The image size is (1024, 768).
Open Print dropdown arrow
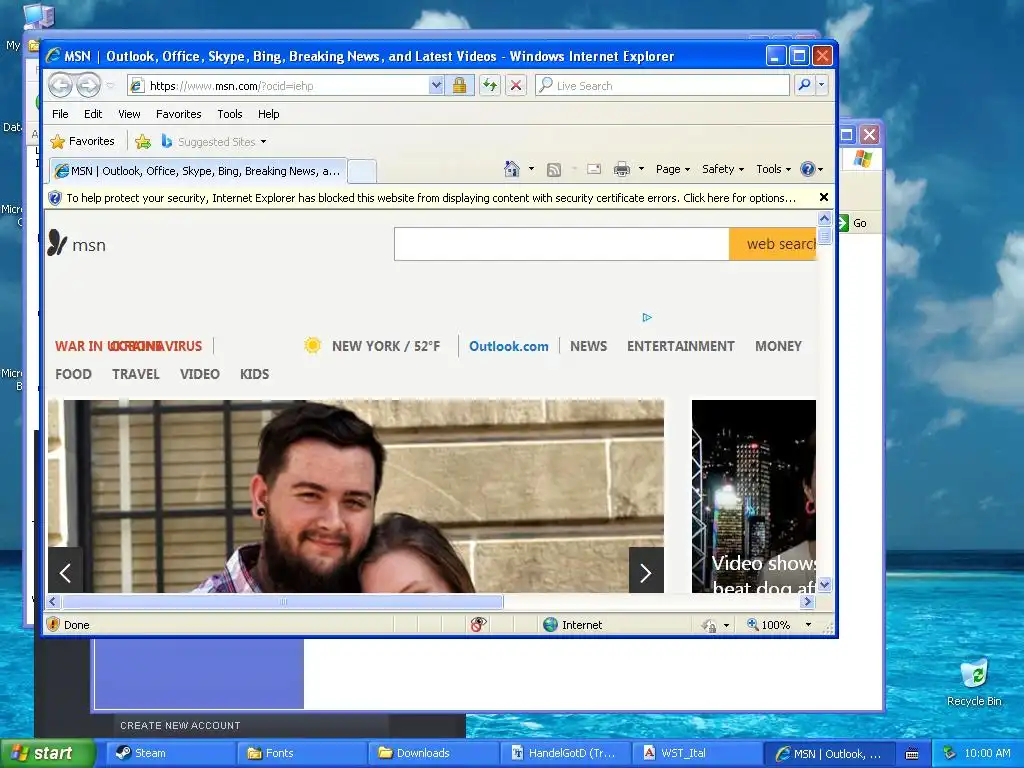[x=641, y=169]
